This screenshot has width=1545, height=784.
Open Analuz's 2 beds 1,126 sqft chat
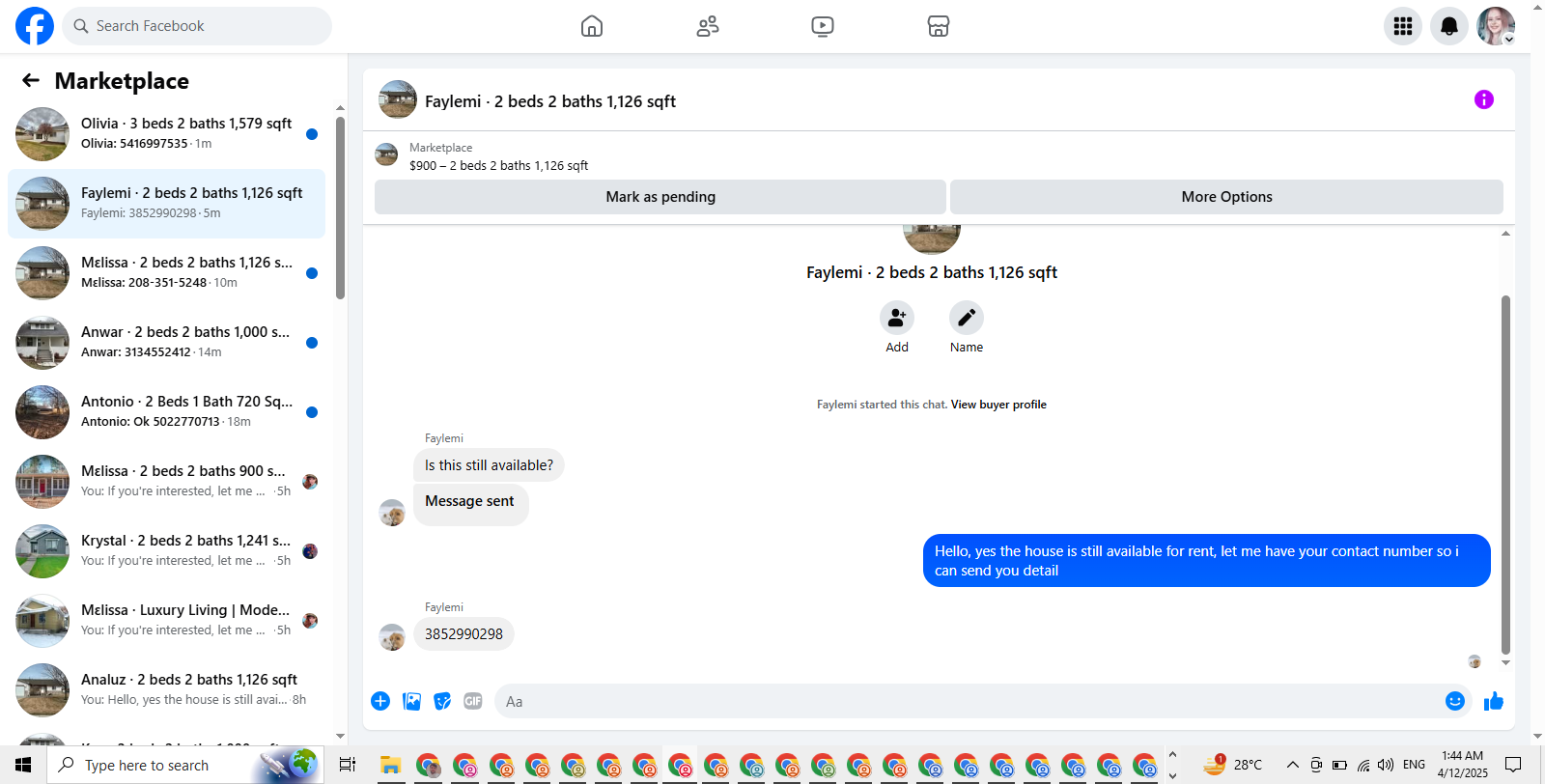(166, 690)
